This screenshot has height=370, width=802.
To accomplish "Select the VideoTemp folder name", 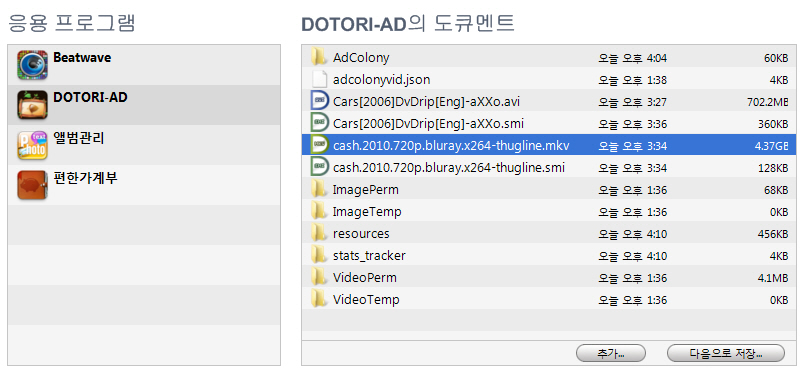I will 366,300.
